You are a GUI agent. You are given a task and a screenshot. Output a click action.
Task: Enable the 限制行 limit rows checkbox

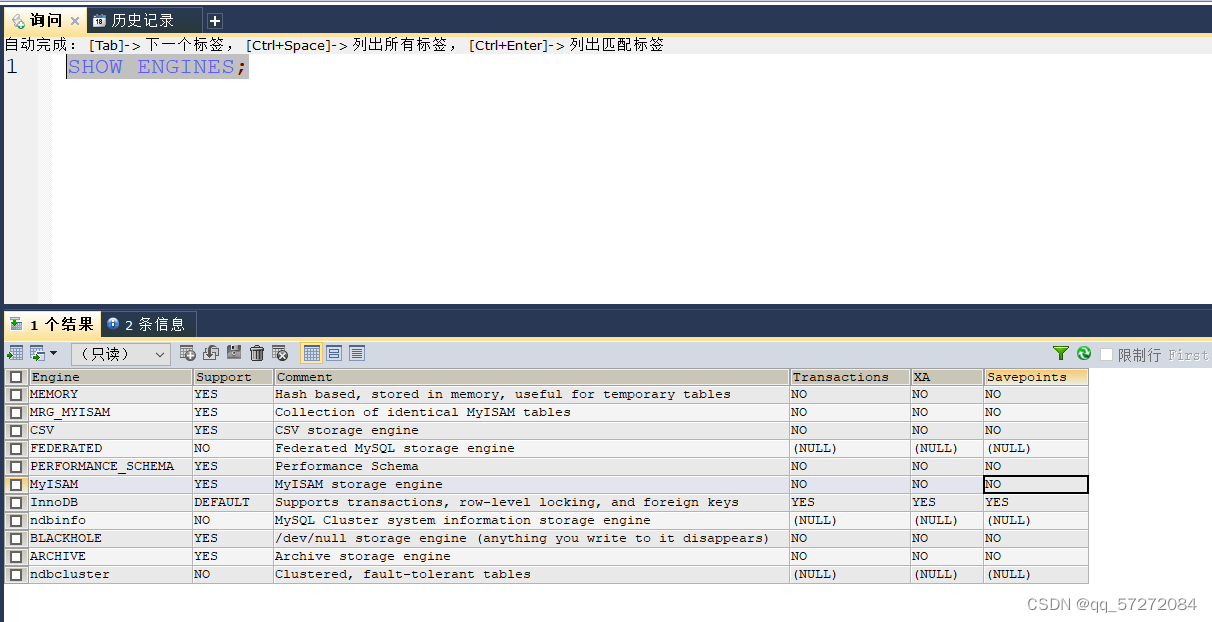click(1106, 353)
